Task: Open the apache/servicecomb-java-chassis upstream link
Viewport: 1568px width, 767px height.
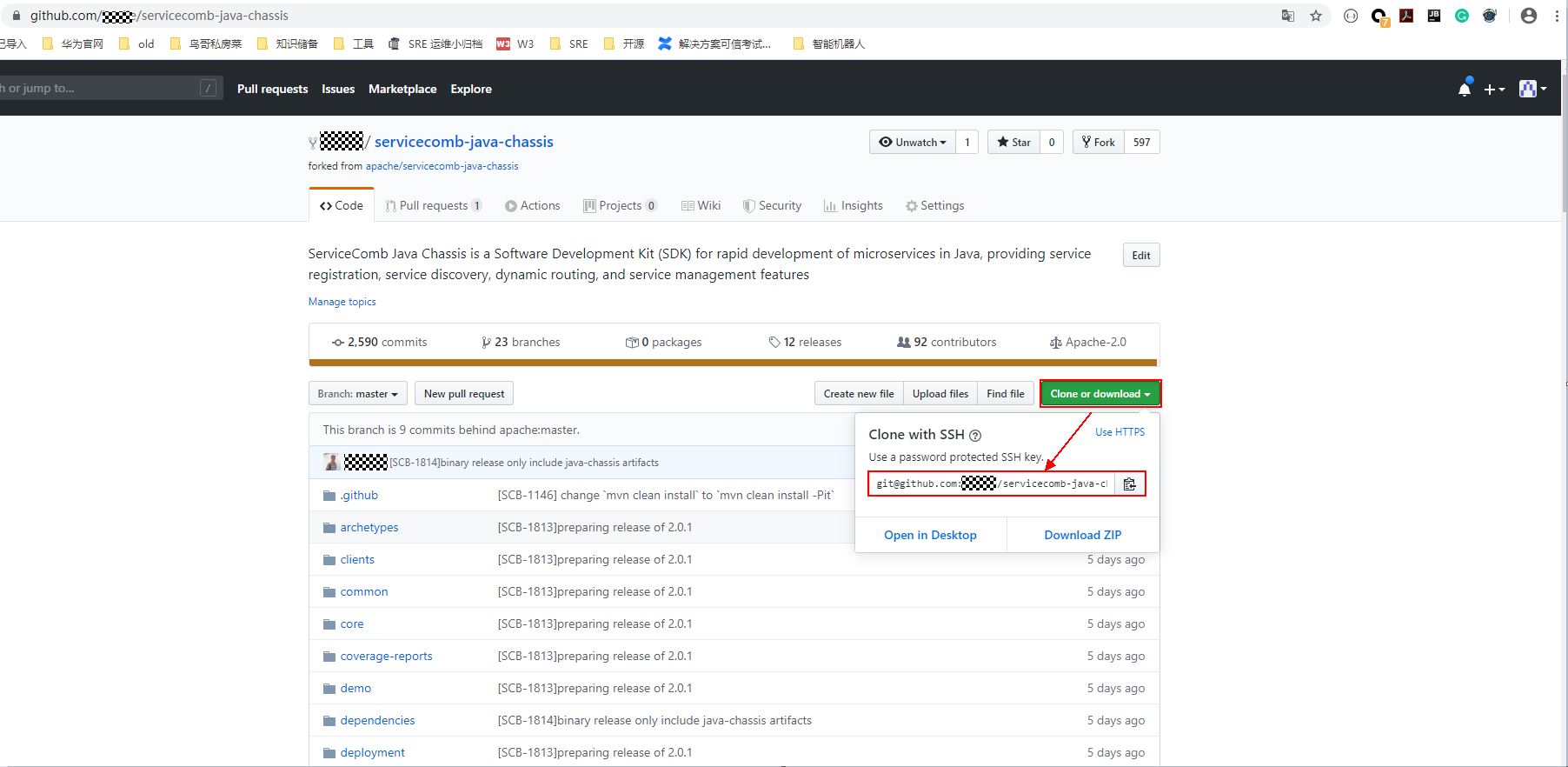Action: (442, 166)
